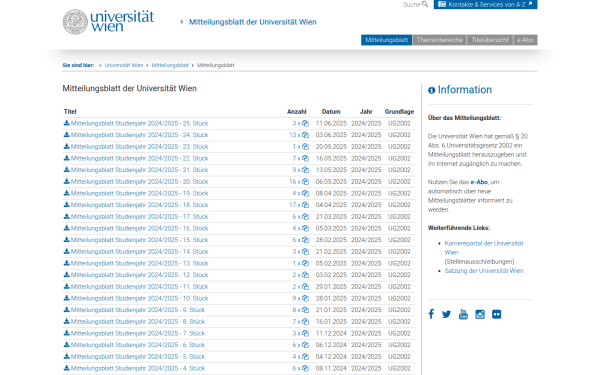The width and height of the screenshot is (600, 375).
Task: Open the search magnifier icon
Action: point(425,4)
